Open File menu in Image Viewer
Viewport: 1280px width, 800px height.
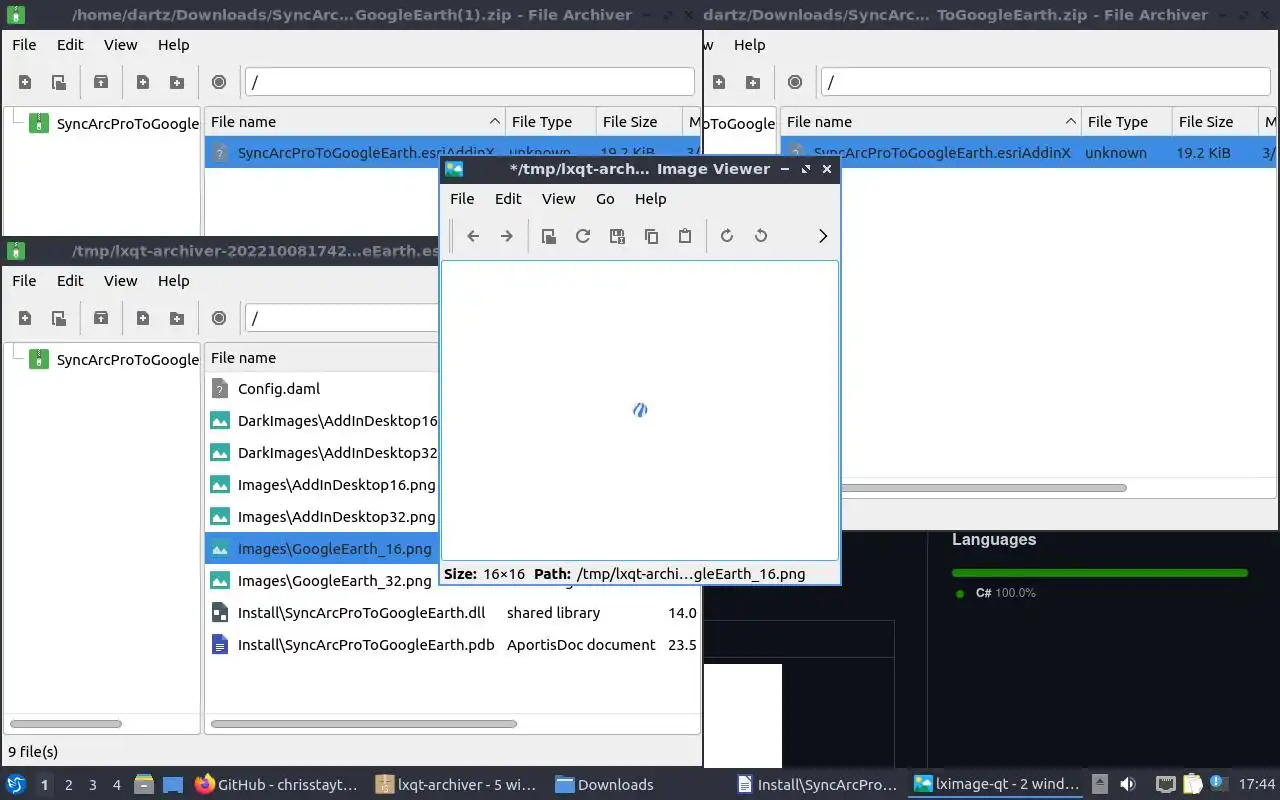pos(462,199)
